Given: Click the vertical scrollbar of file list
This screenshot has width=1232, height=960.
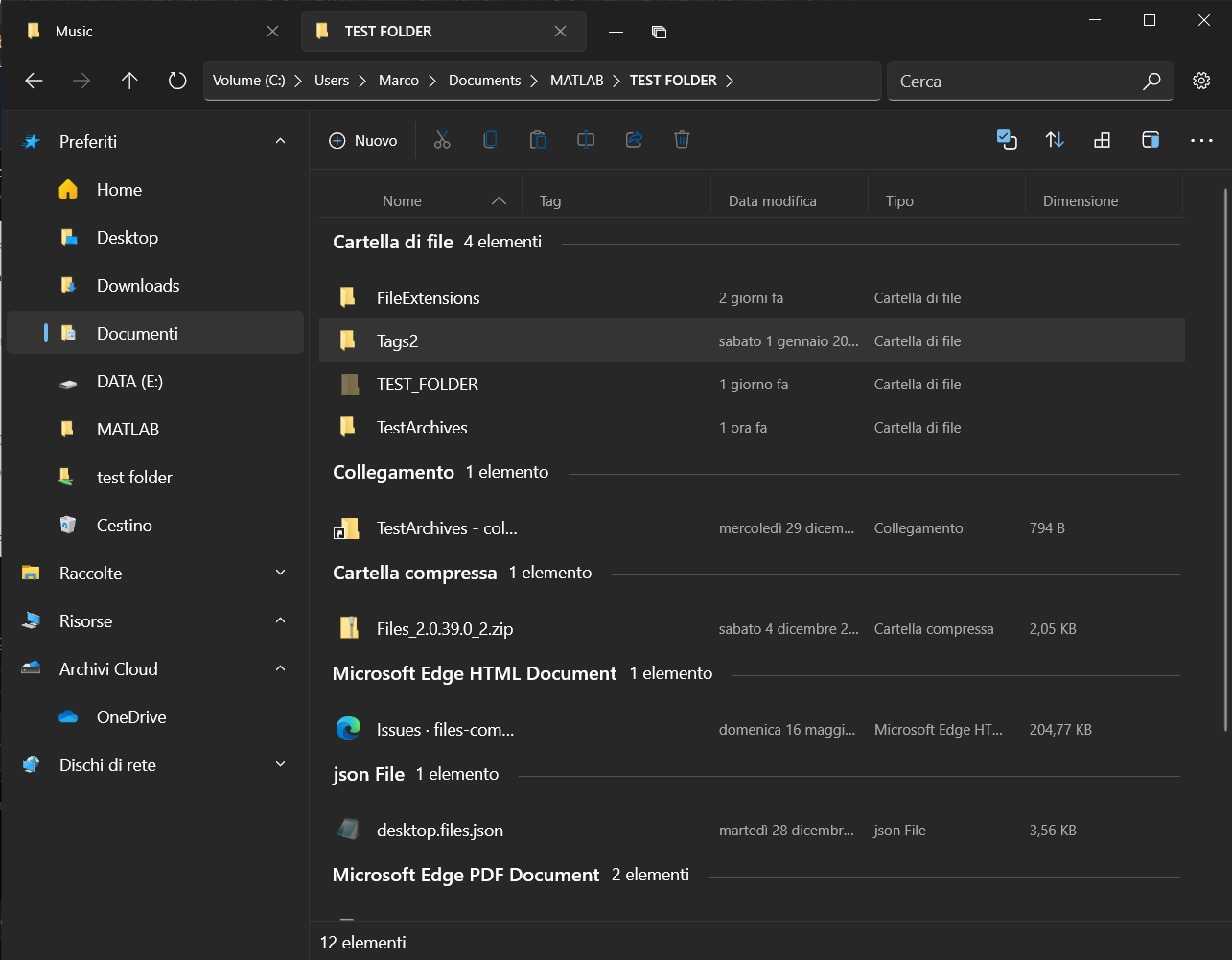Looking at the screenshot, I should pos(1225,460).
